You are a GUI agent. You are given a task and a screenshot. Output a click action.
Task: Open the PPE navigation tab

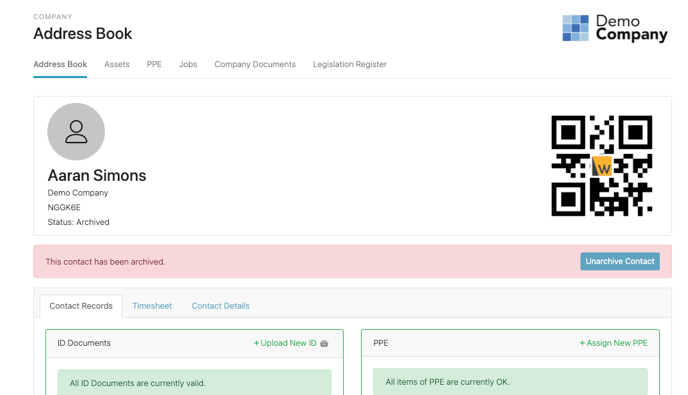[x=154, y=64]
